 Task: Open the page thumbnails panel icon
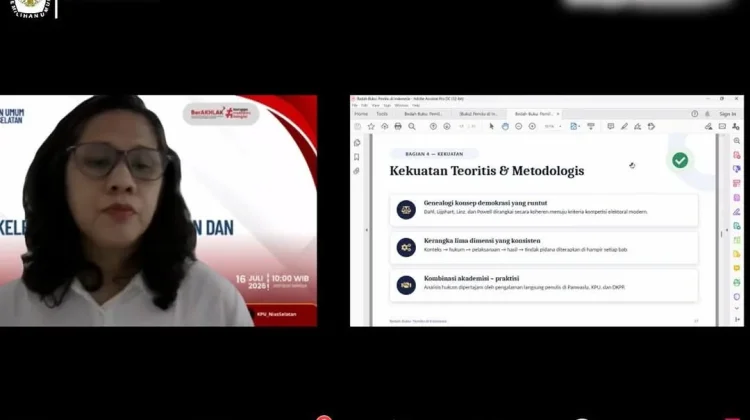(357, 143)
